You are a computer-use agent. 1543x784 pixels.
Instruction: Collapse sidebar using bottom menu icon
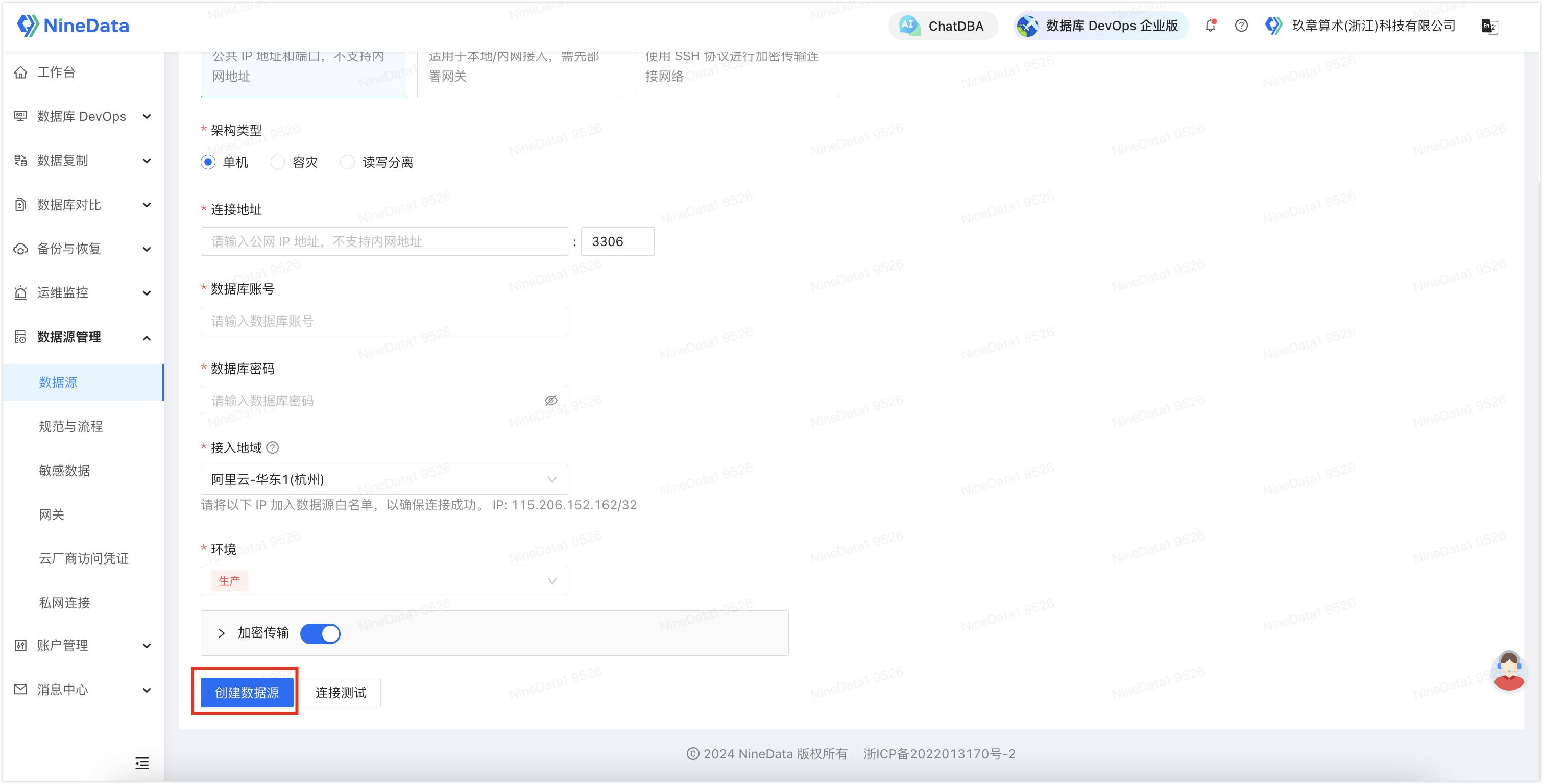142,763
